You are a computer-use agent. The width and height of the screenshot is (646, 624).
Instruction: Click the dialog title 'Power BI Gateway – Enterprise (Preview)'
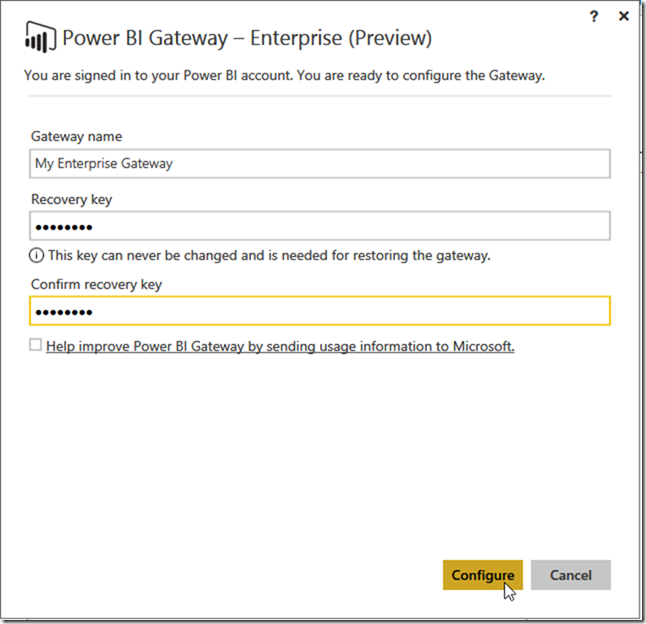[x=247, y=38]
